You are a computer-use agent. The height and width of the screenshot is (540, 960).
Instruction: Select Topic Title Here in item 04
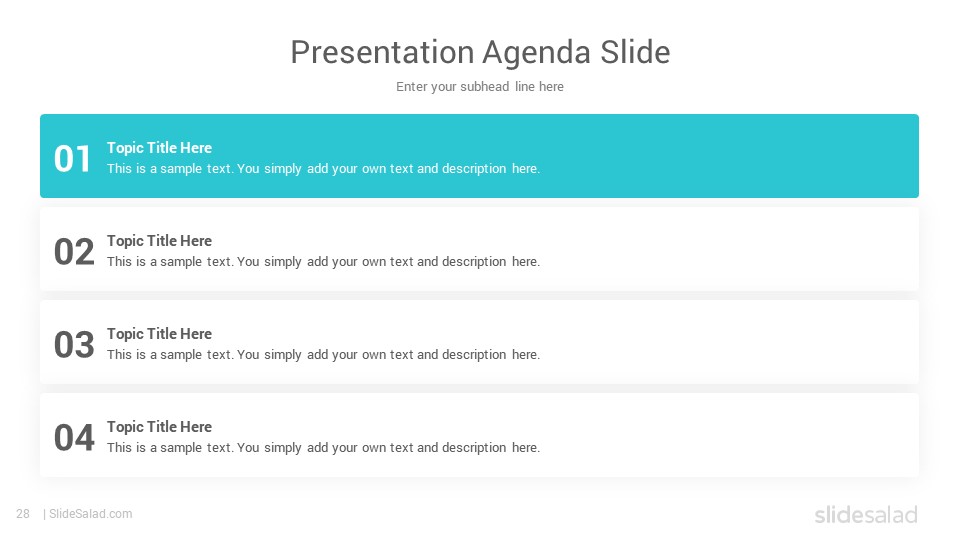click(x=159, y=427)
